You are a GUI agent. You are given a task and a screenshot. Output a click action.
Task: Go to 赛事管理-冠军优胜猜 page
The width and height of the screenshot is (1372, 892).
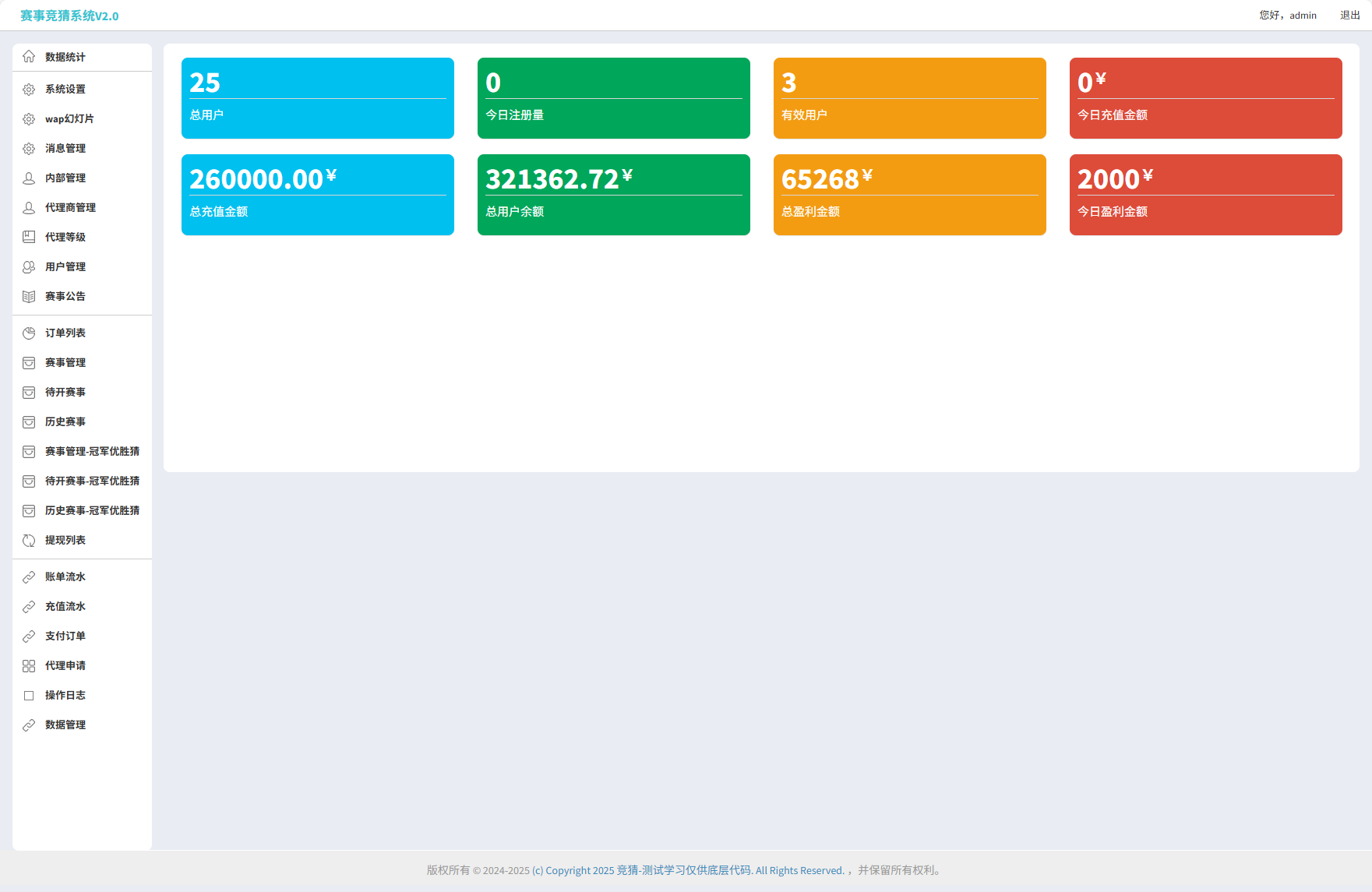coord(92,452)
